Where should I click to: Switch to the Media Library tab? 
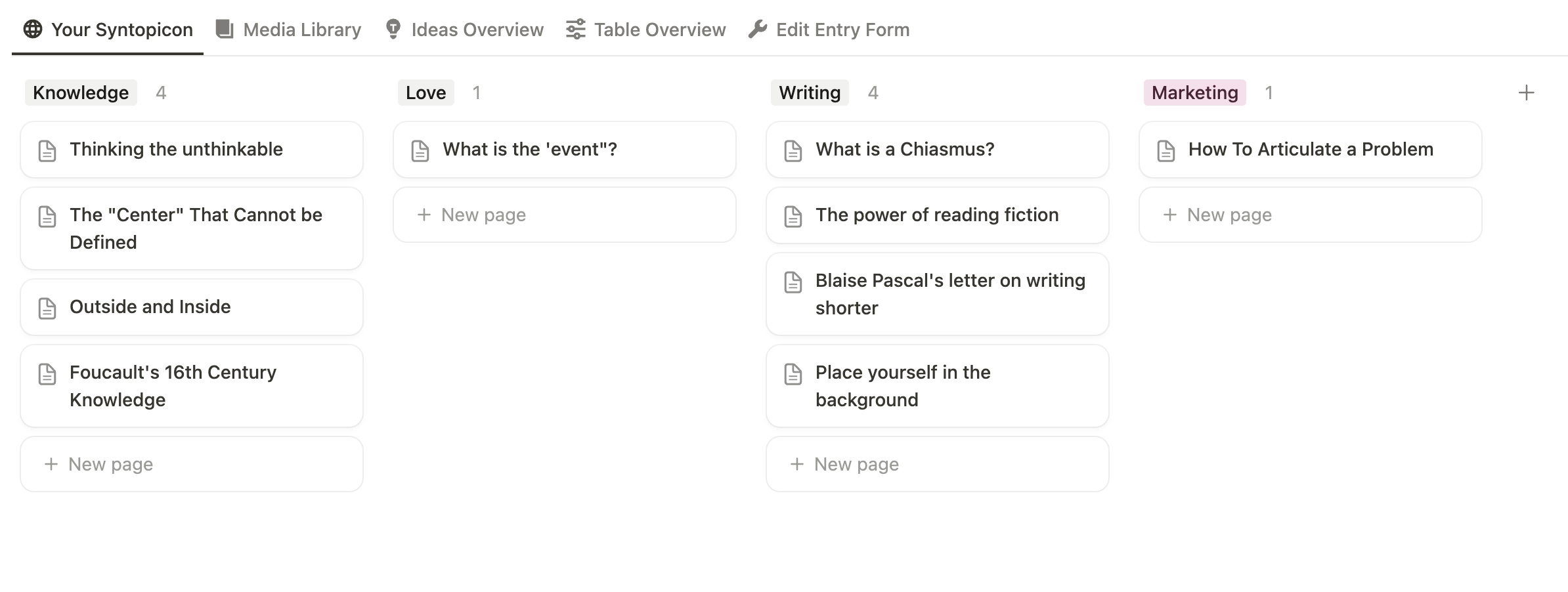pyautogui.click(x=301, y=29)
